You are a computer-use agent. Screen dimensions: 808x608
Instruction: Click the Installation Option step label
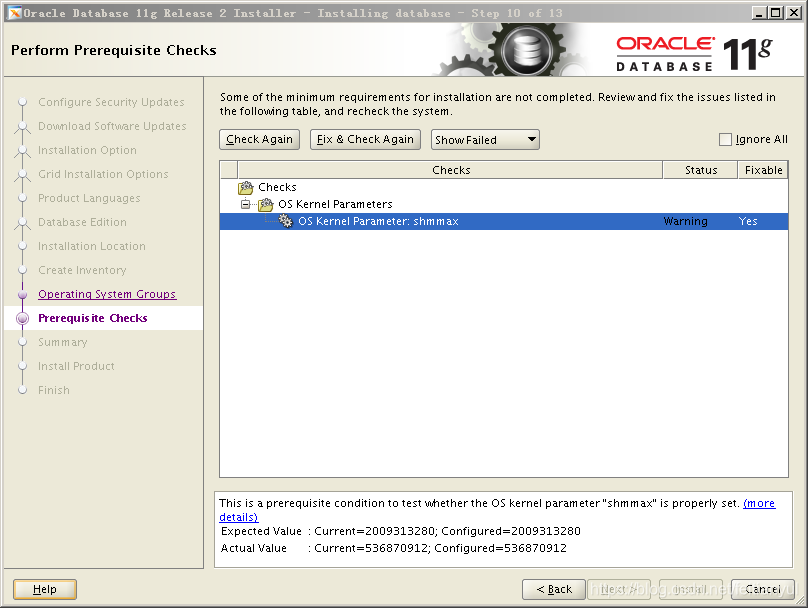(x=88, y=150)
